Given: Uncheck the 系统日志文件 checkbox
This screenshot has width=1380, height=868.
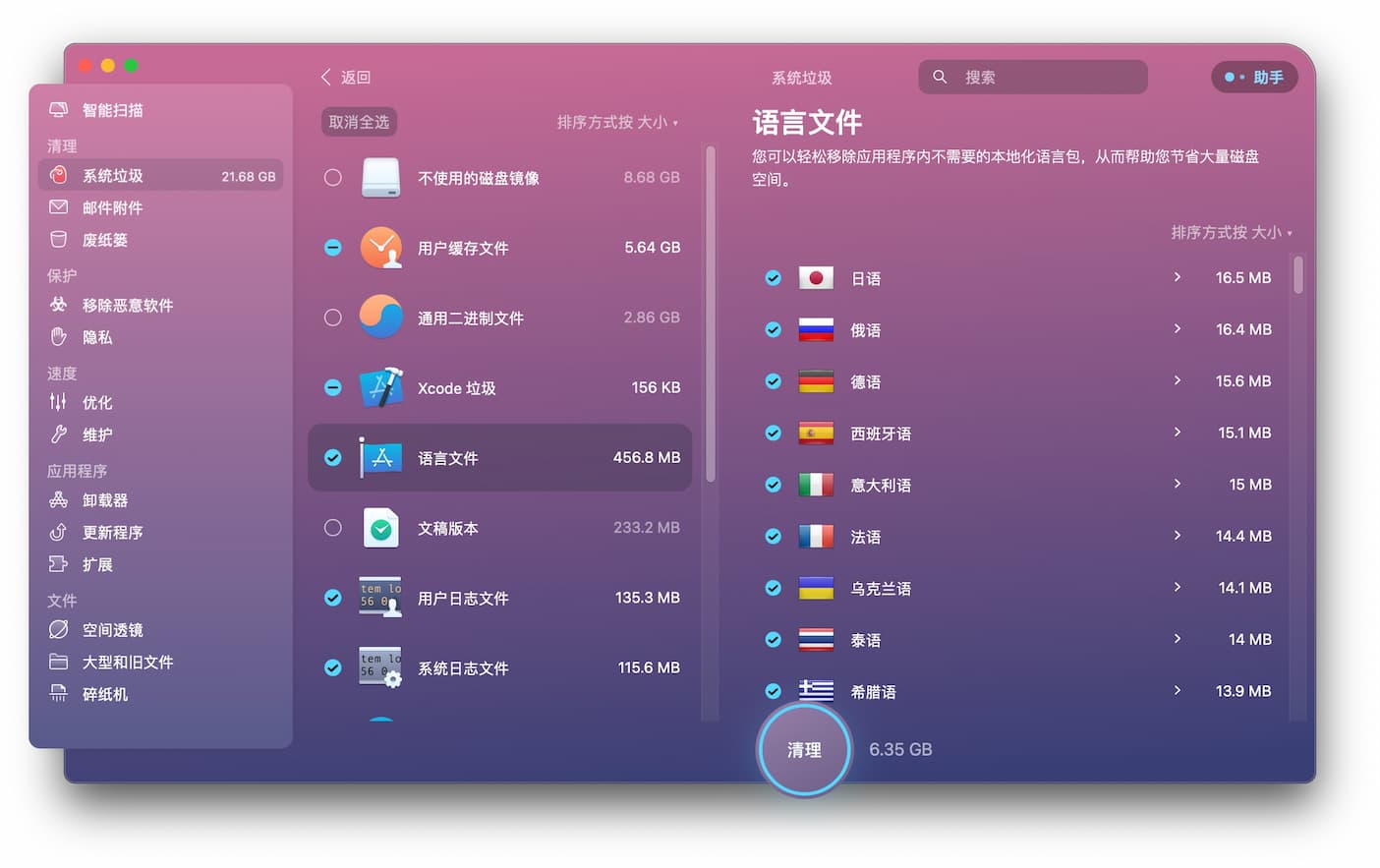Looking at the screenshot, I should pos(333,667).
